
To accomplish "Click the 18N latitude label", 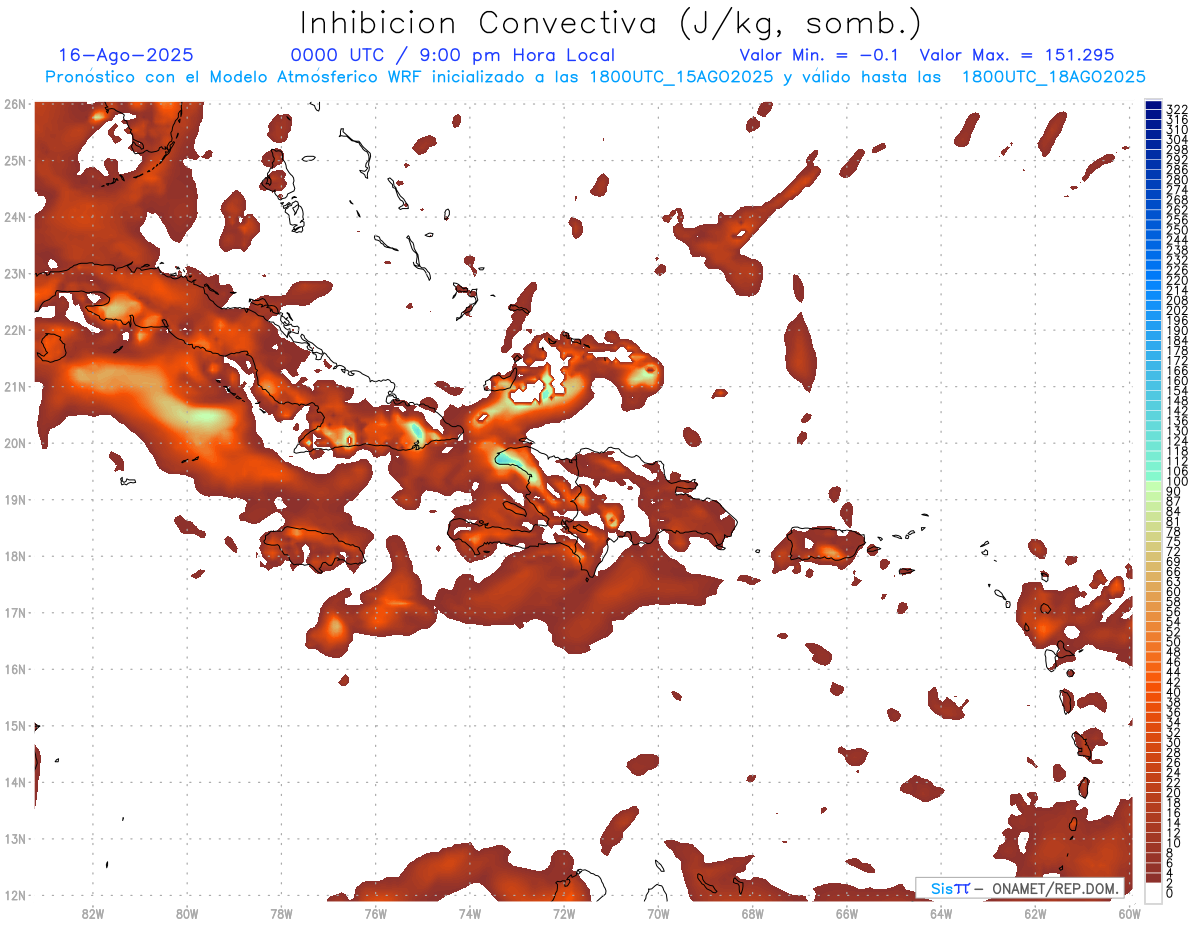I will tap(14, 556).
